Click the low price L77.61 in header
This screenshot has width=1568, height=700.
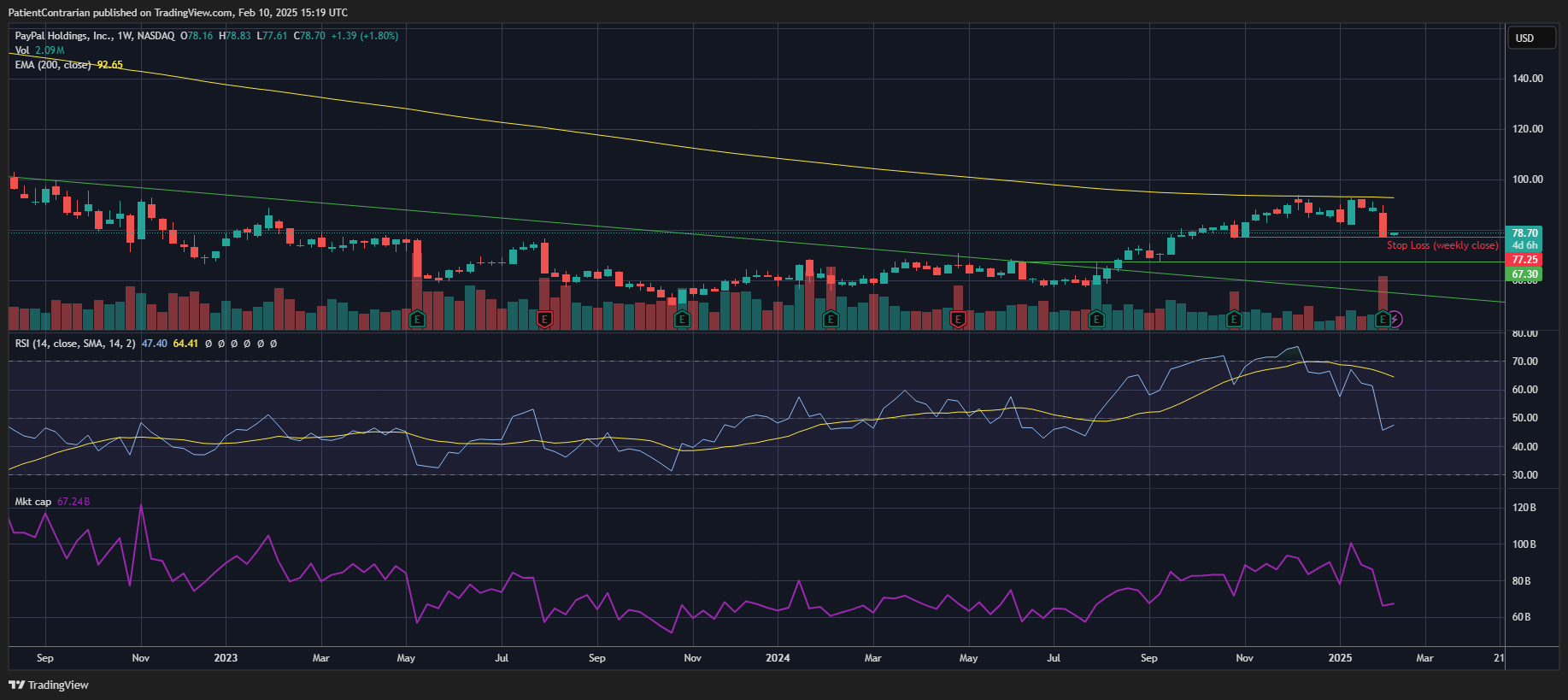click(273, 36)
